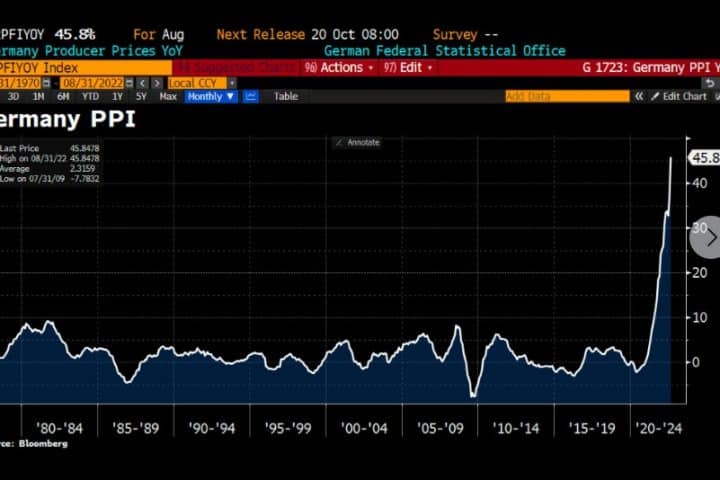Viewport: 720px width, 480px height.
Task: Click the Add Data input field
Action: click(566, 96)
